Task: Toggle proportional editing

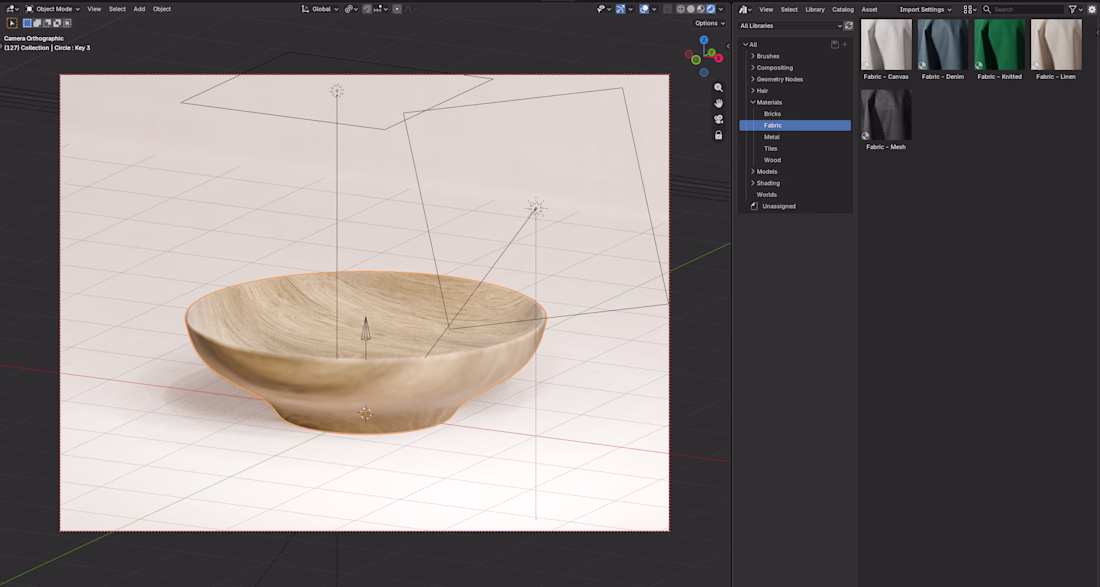Action: [x=397, y=9]
